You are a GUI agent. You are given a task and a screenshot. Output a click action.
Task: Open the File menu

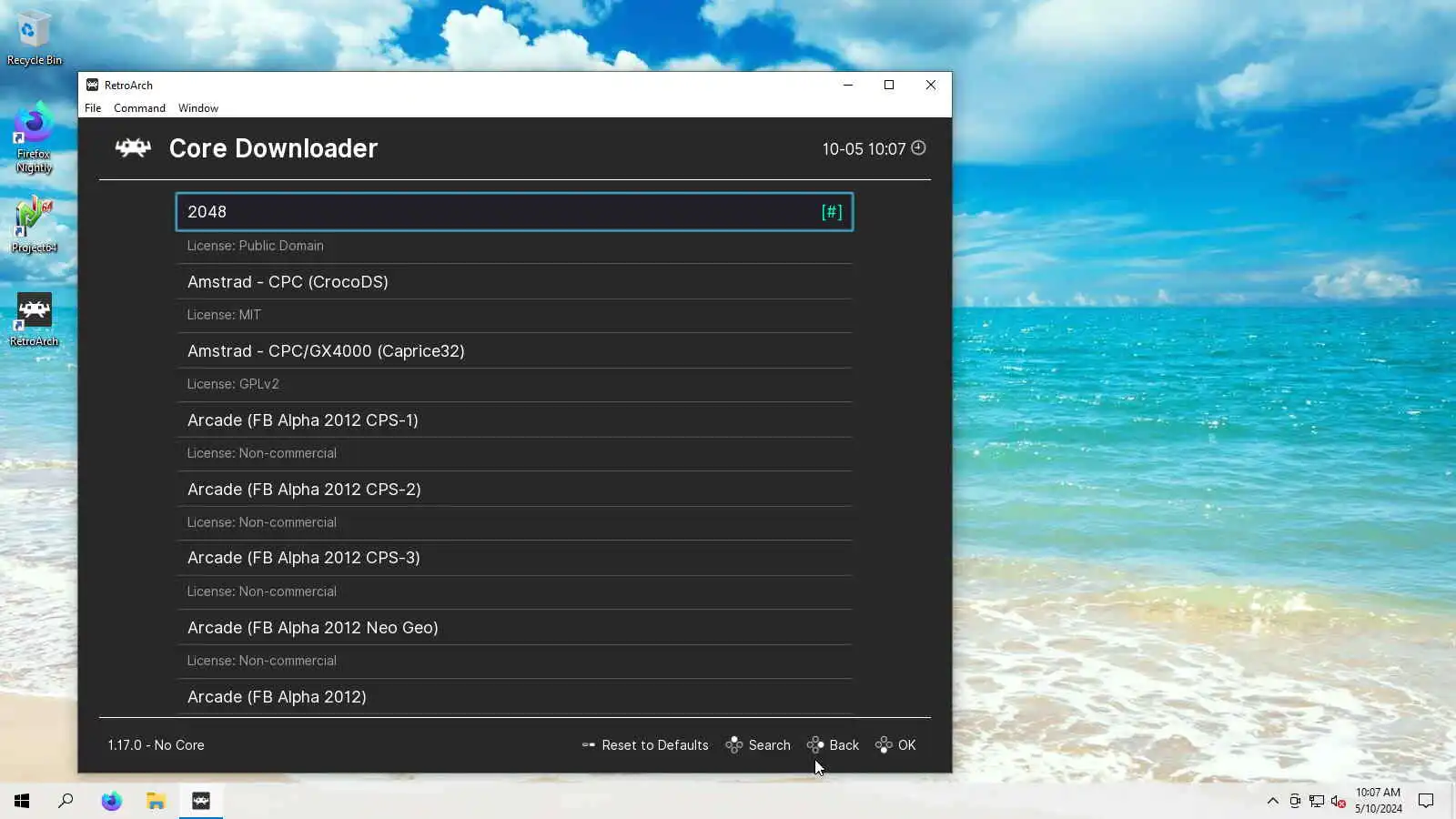(93, 108)
